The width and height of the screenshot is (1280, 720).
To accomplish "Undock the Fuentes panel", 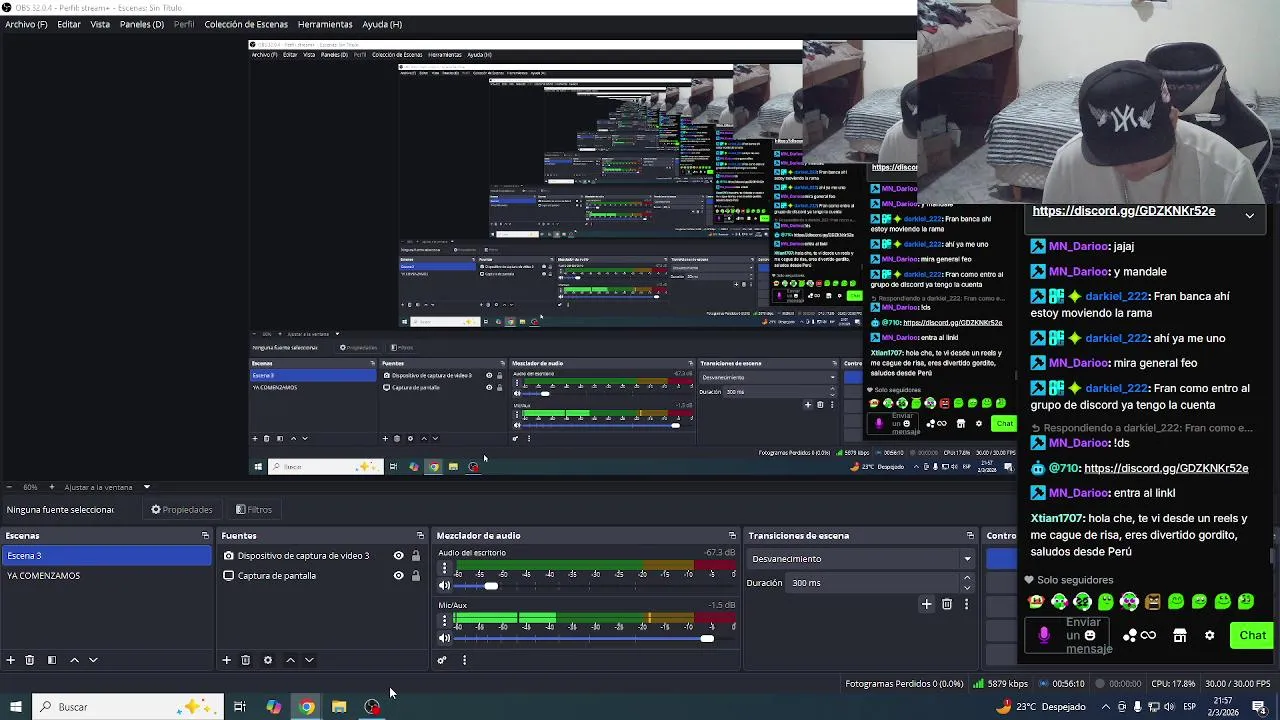I will click(x=420, y=536).
